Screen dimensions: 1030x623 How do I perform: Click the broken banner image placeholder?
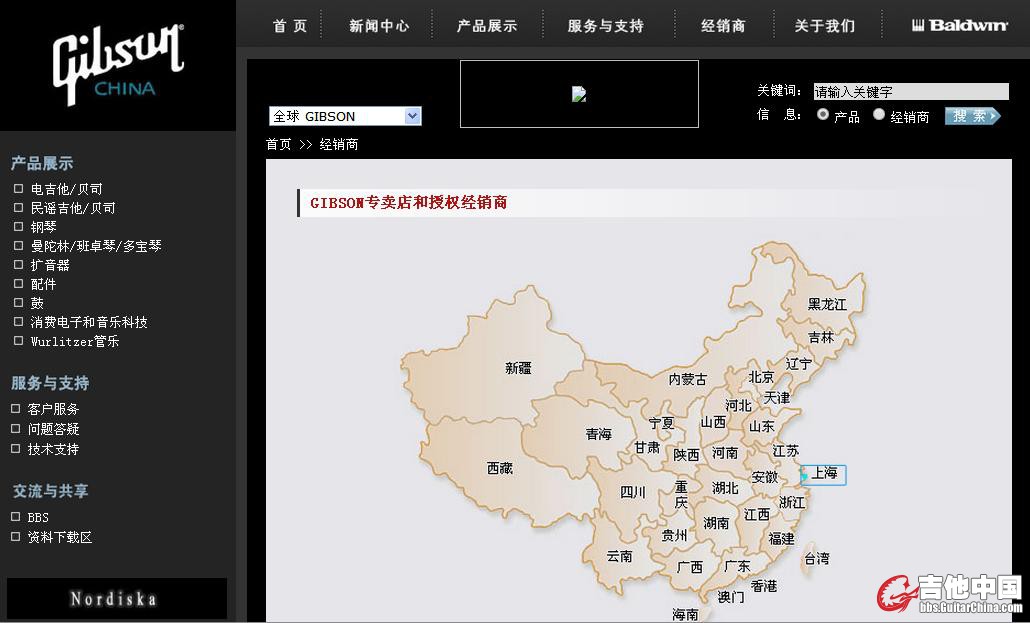[x=579, y=94]
